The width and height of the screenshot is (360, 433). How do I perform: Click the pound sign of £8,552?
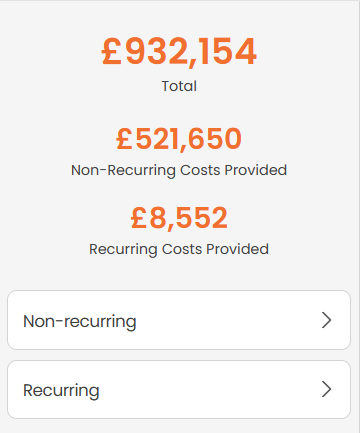139,217
